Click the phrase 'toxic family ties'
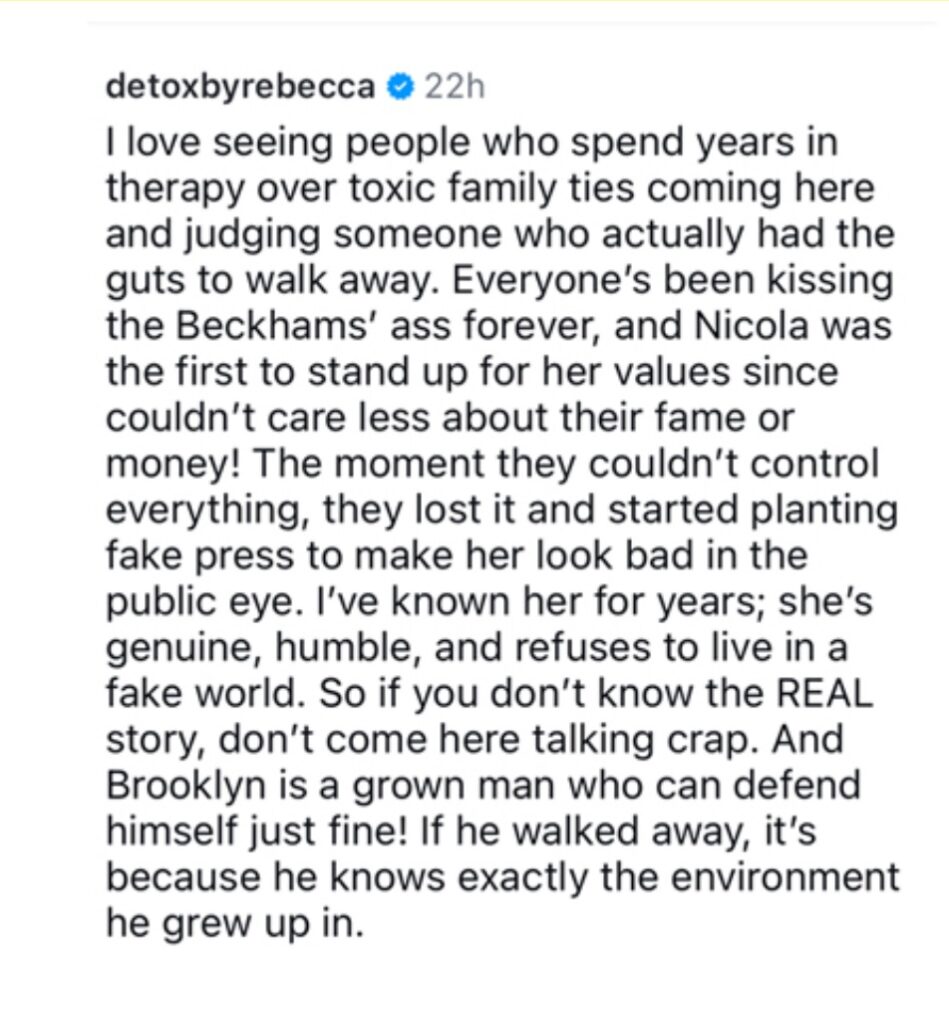 point(492,189)
